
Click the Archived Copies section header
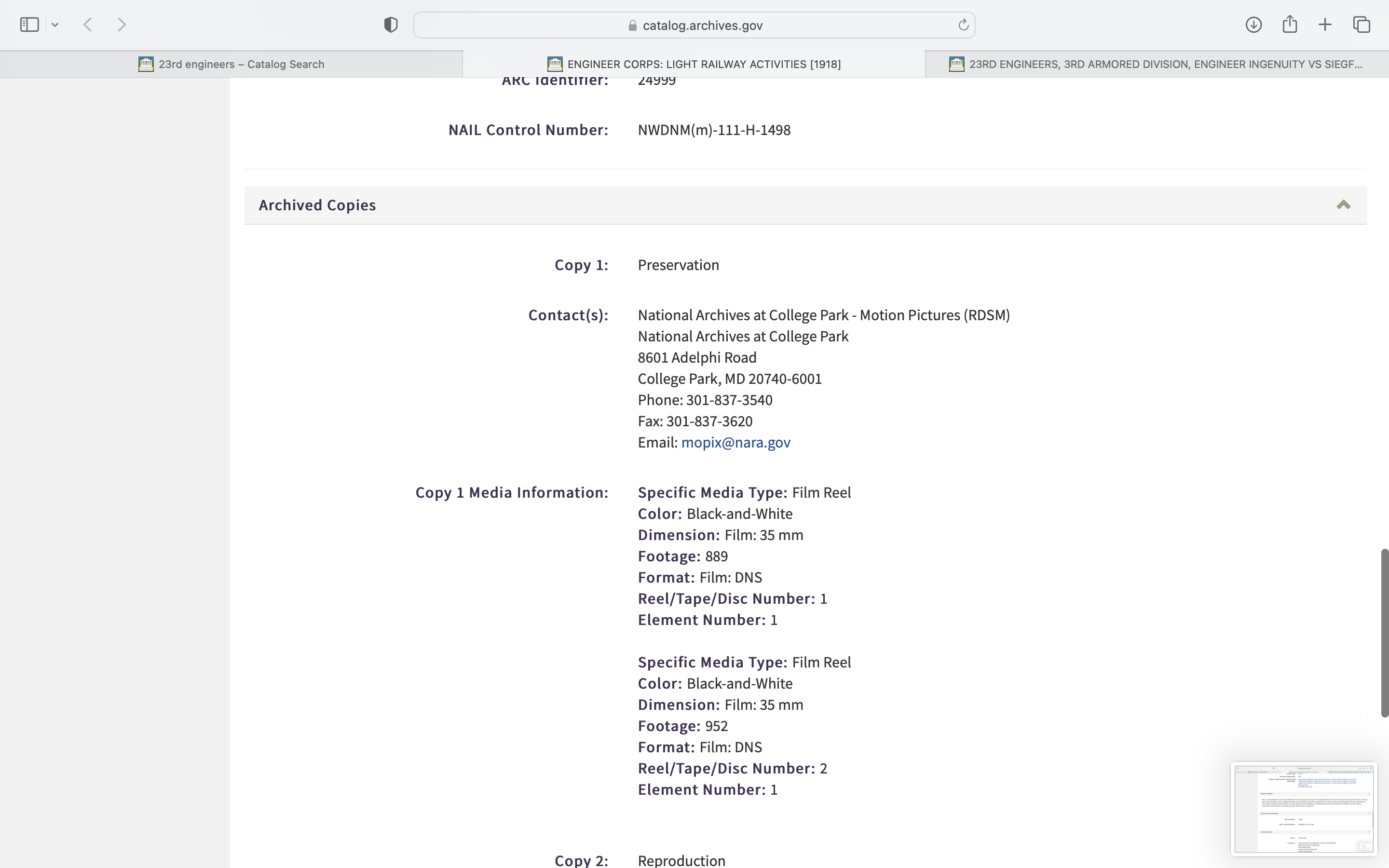click(x=317, y=205)
